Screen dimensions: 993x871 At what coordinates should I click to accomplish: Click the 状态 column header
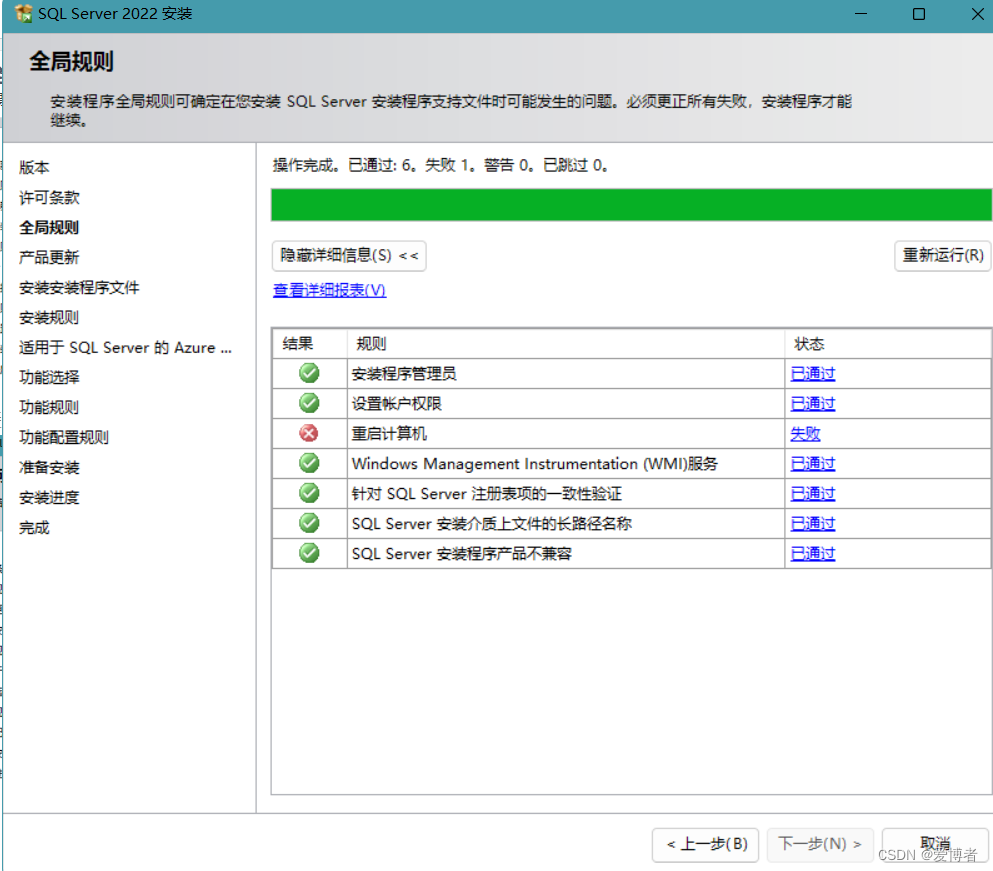810,343
